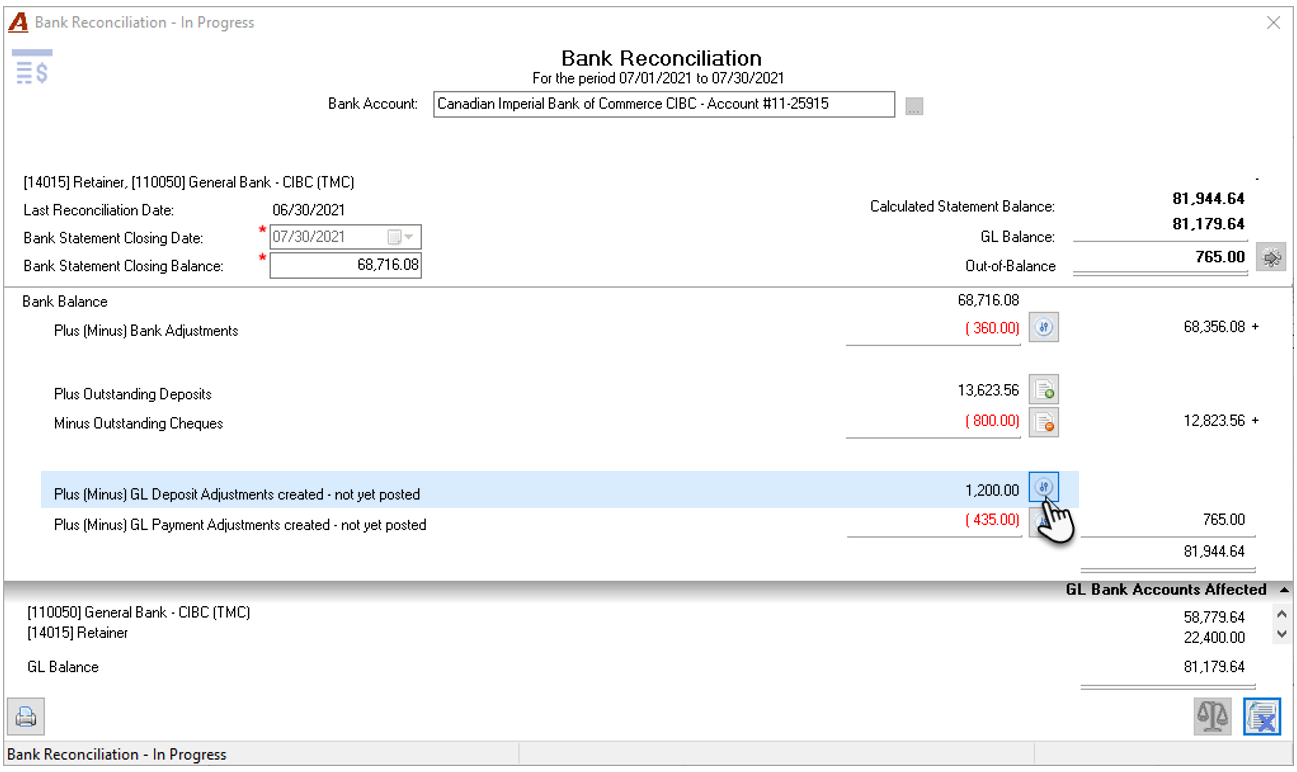Click the cancel reconciliation icon
Screen dimensions: 1297x772
(1262, 716)
